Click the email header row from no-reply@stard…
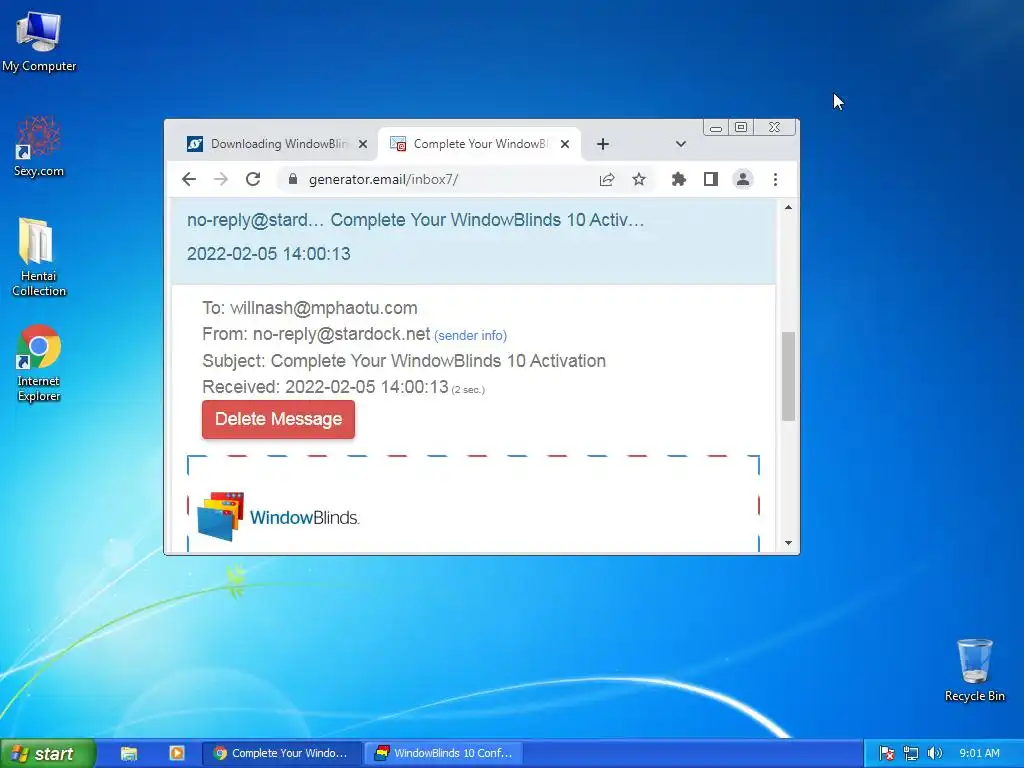Viewport: 1024px width, 768px height. [x=473, y=240]
